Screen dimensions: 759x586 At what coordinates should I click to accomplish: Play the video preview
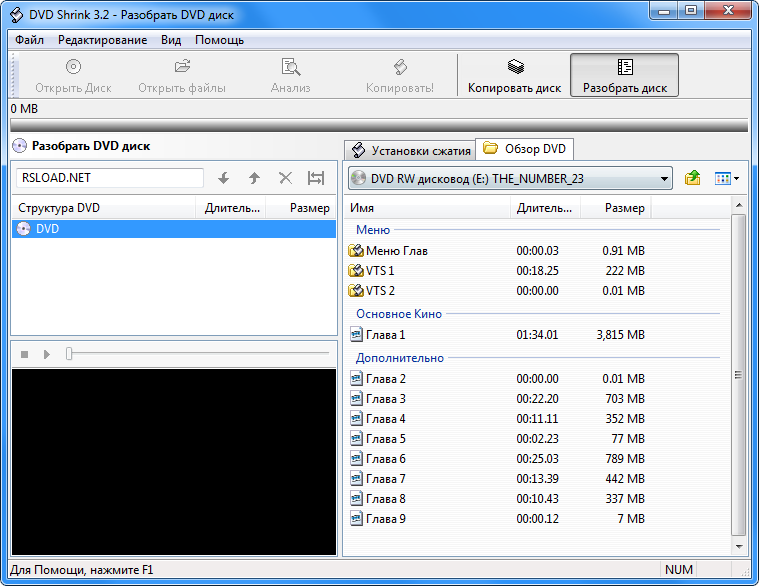pyautogui.click(x=46, y=355)
